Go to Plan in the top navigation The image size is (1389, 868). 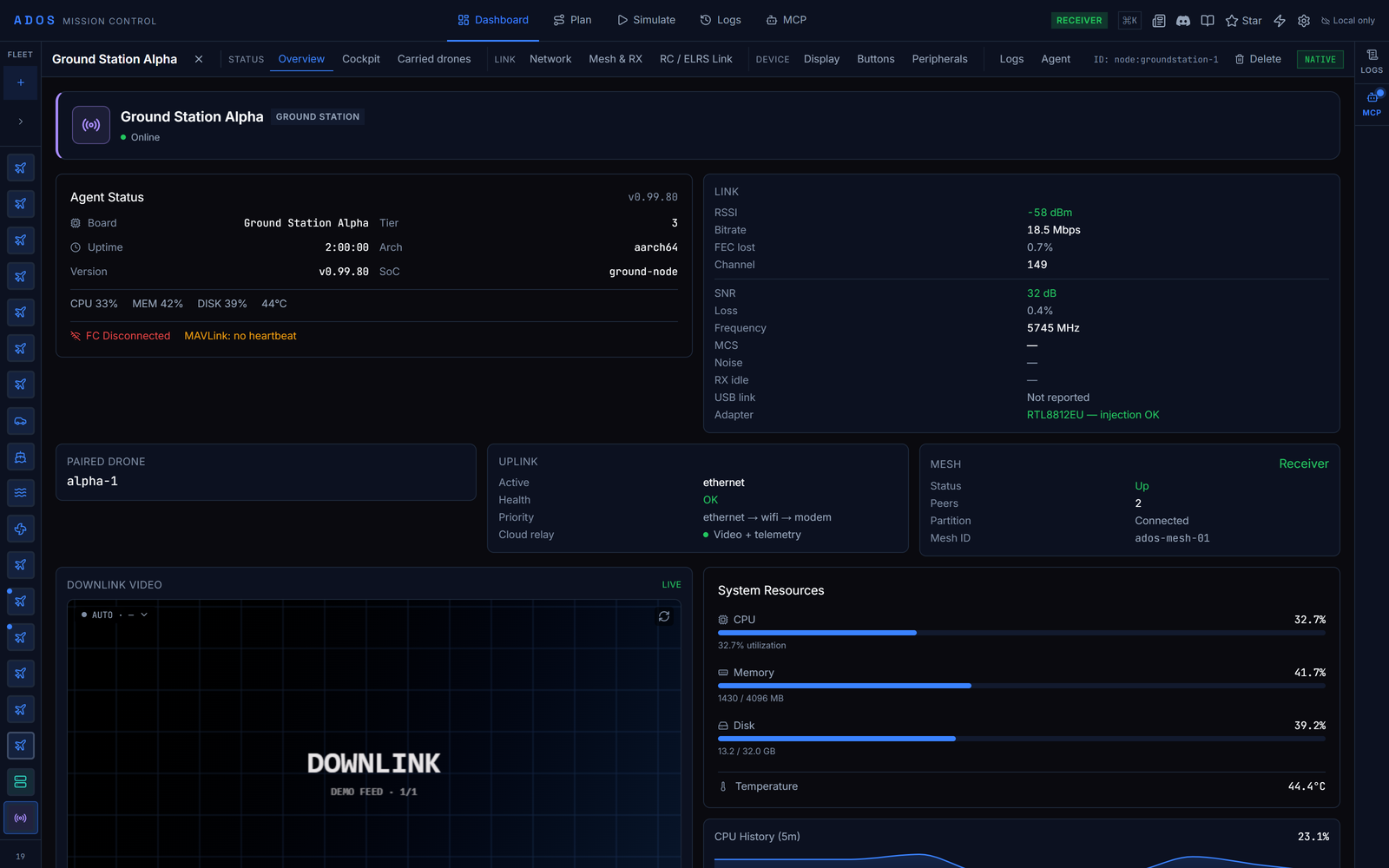click(x=573, y=20)
